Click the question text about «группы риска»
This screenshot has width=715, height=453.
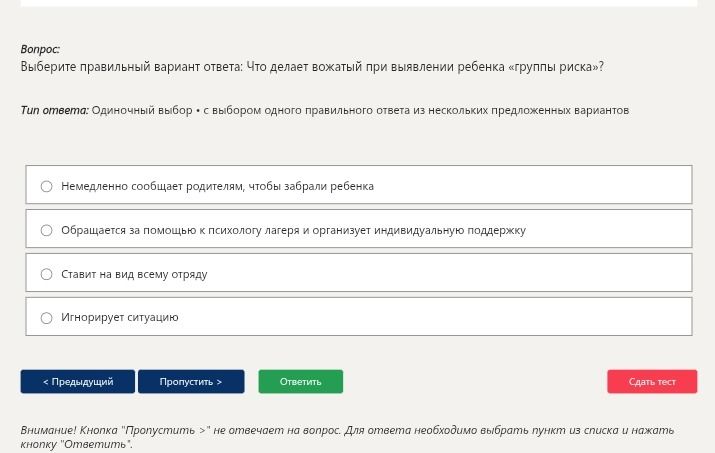(312, 67)
